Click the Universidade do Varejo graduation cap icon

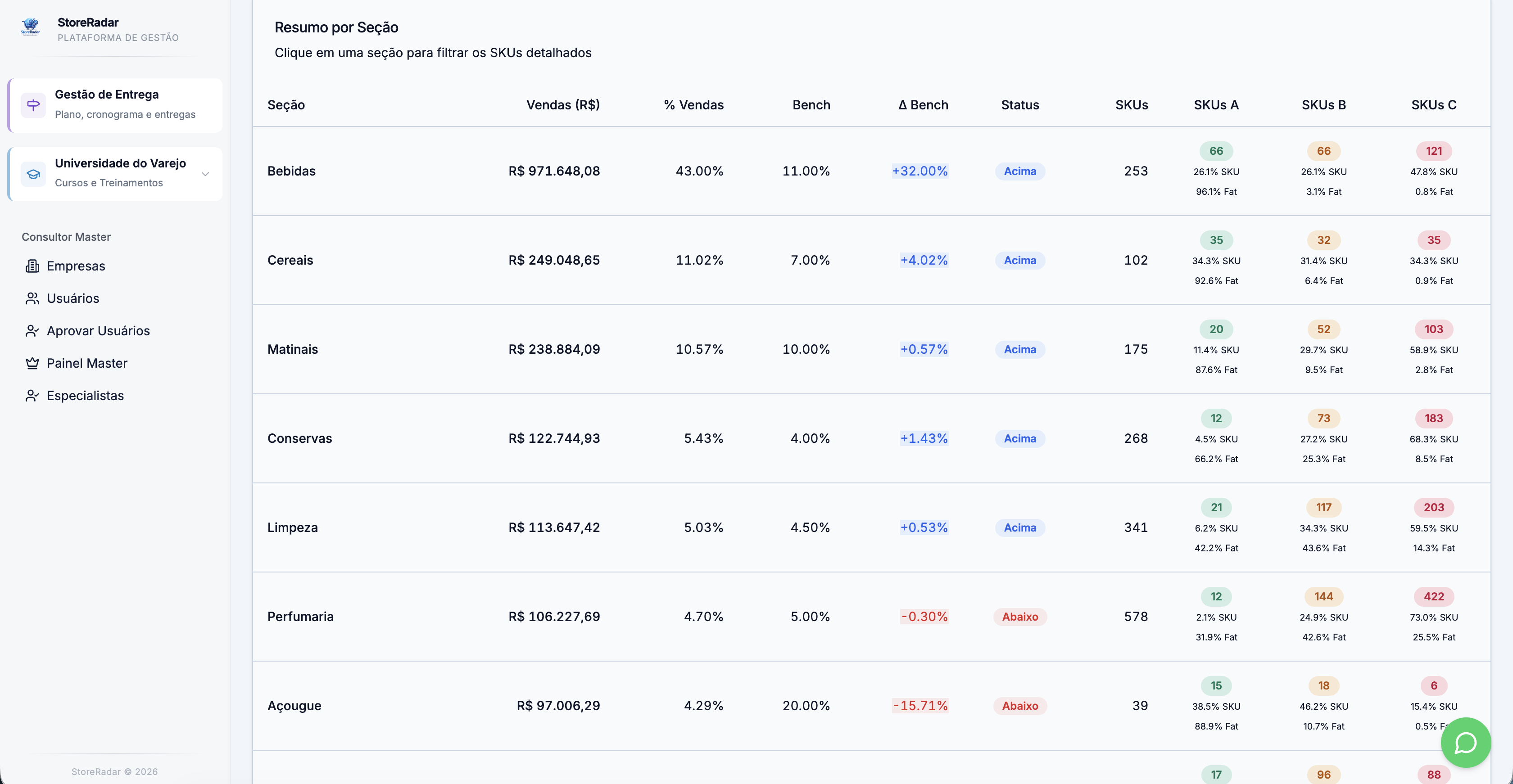tap(33, 174)
